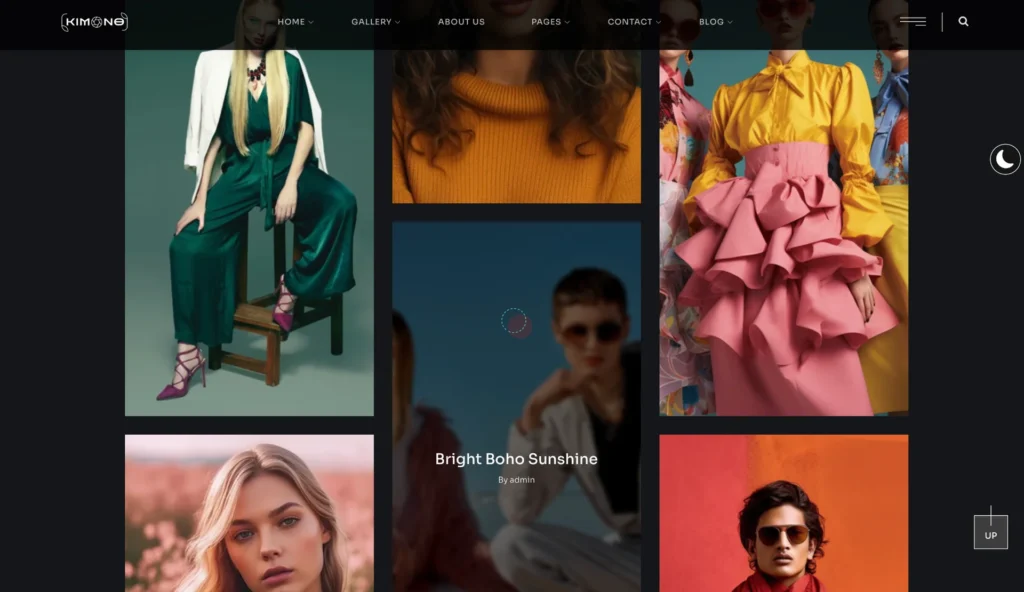Expand the Pages dropdown menu

pyautogui.click(x=550, y=21)
